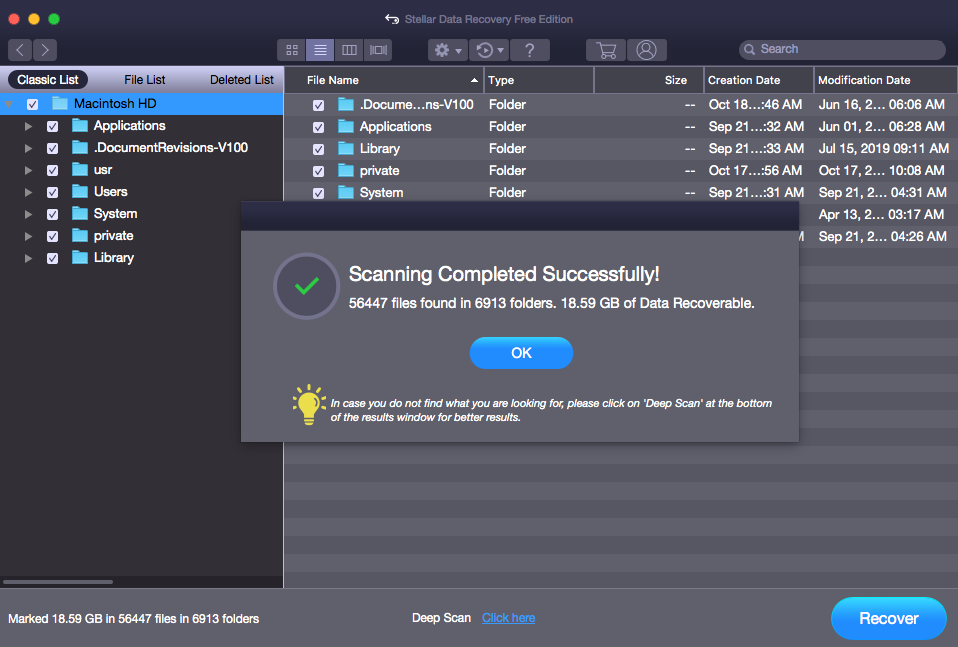The image size is (958, 647).
Task: Click Applications folder icon in file list
Action: click(x=346, y=126)
